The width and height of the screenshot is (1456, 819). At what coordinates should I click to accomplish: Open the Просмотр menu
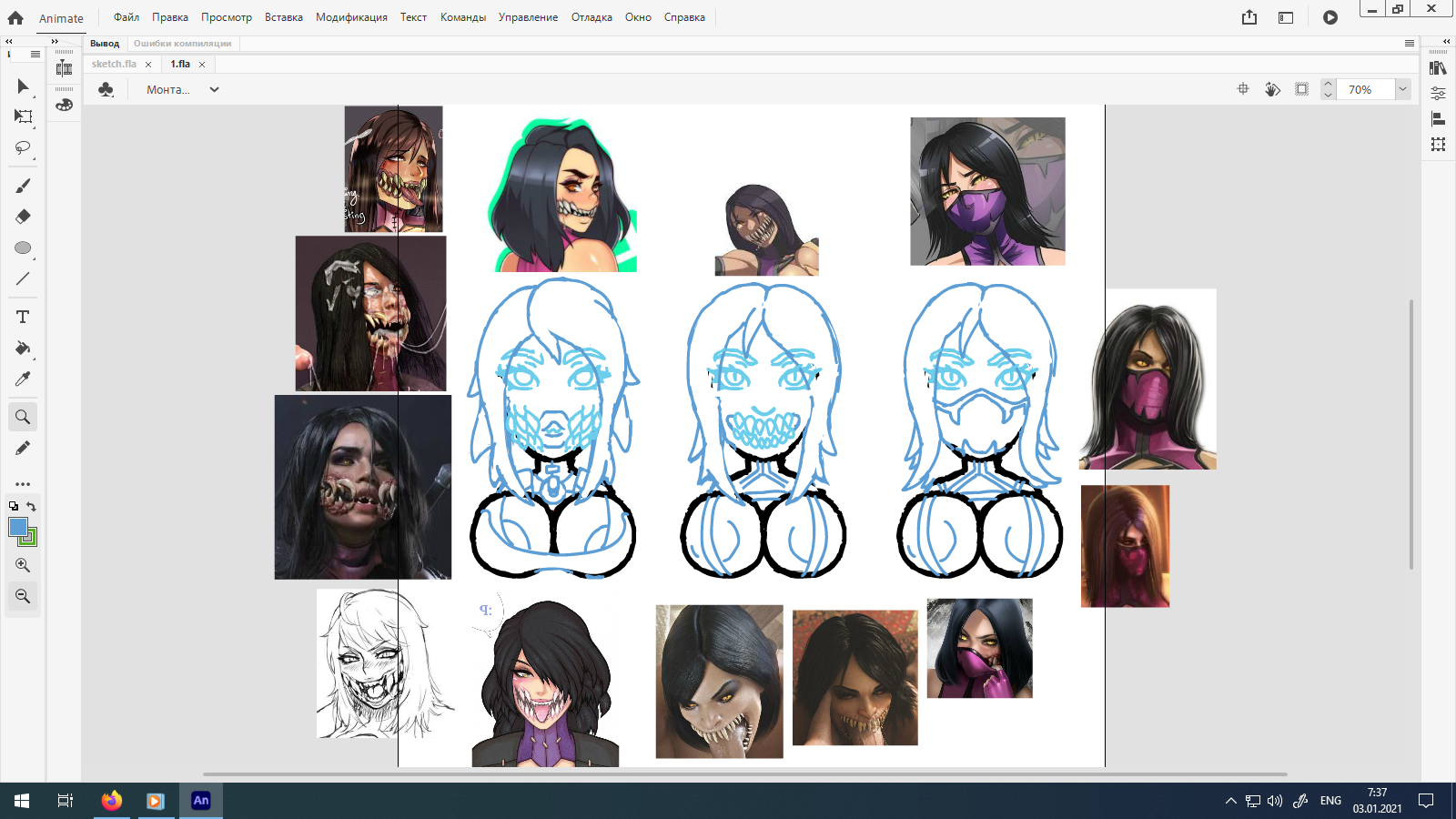click(227, 17)
